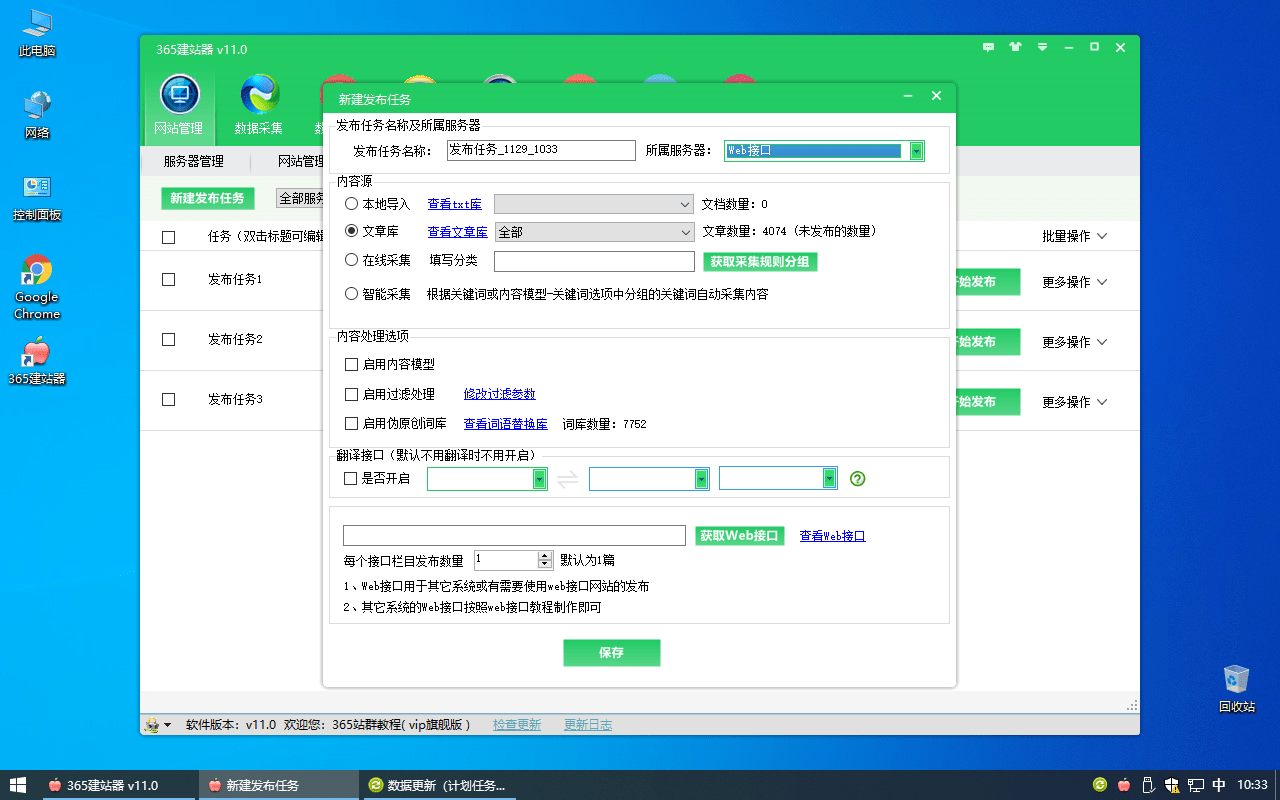The width and height of the screenshot is (1280, 800).
Task: Open the 数据采集 module icon
Action: [x=259, y=104]
